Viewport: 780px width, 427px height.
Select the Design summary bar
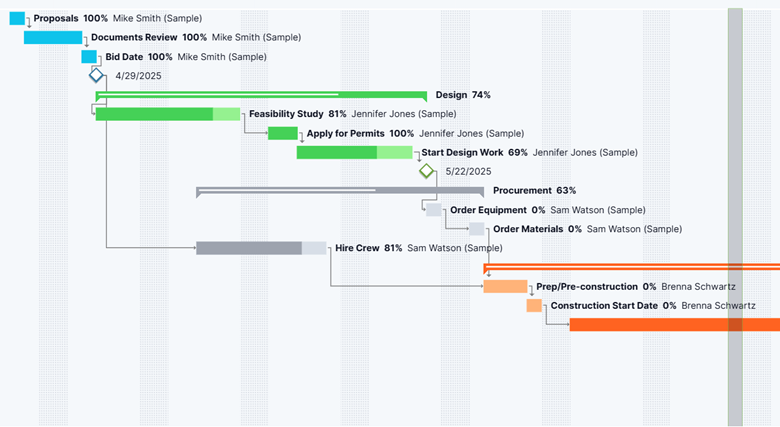point(260,95)
